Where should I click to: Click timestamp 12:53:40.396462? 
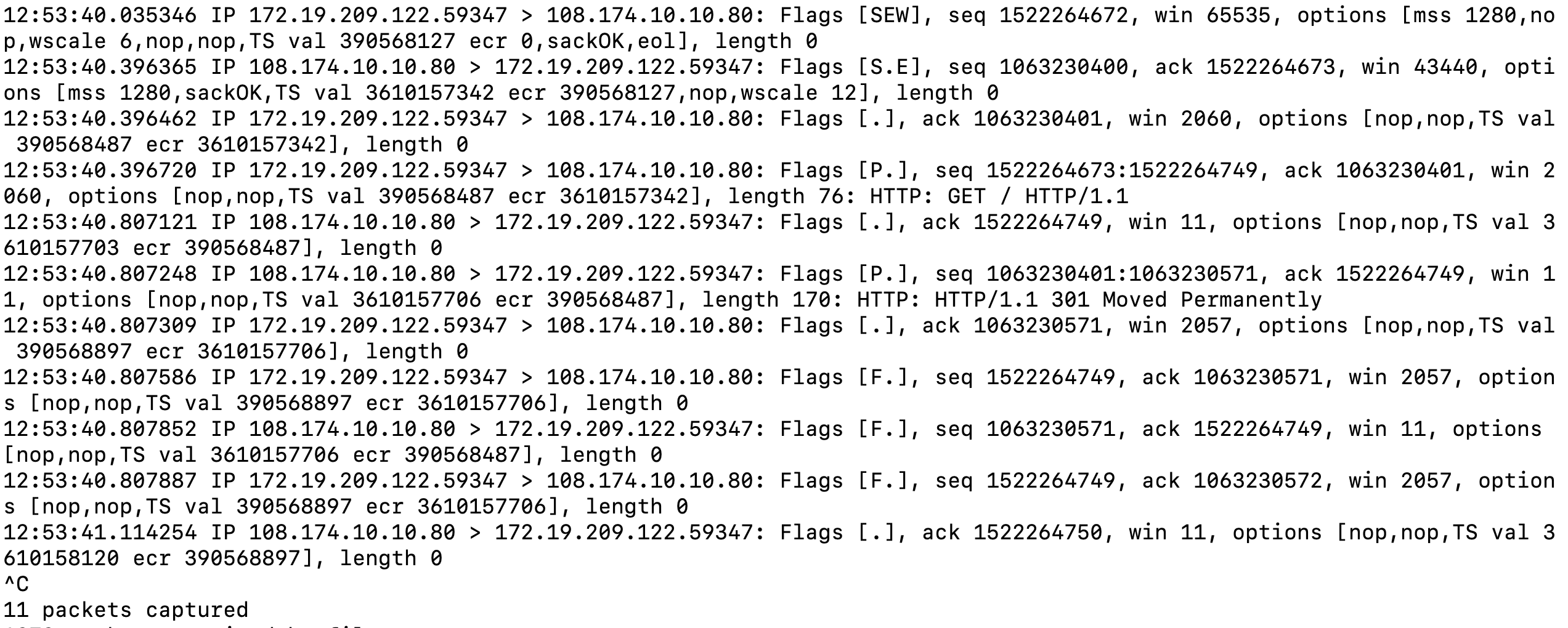[x=100, y=119]
